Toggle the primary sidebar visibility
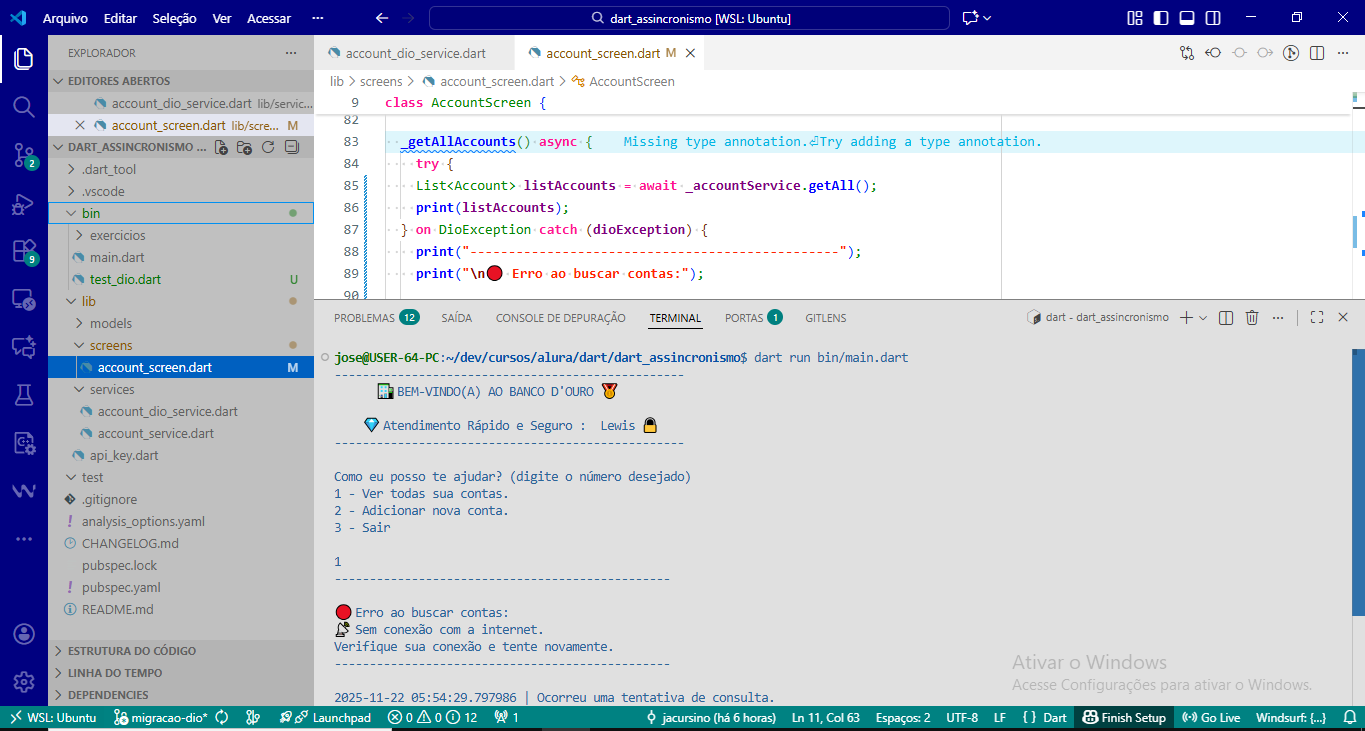 point(1160,18)
